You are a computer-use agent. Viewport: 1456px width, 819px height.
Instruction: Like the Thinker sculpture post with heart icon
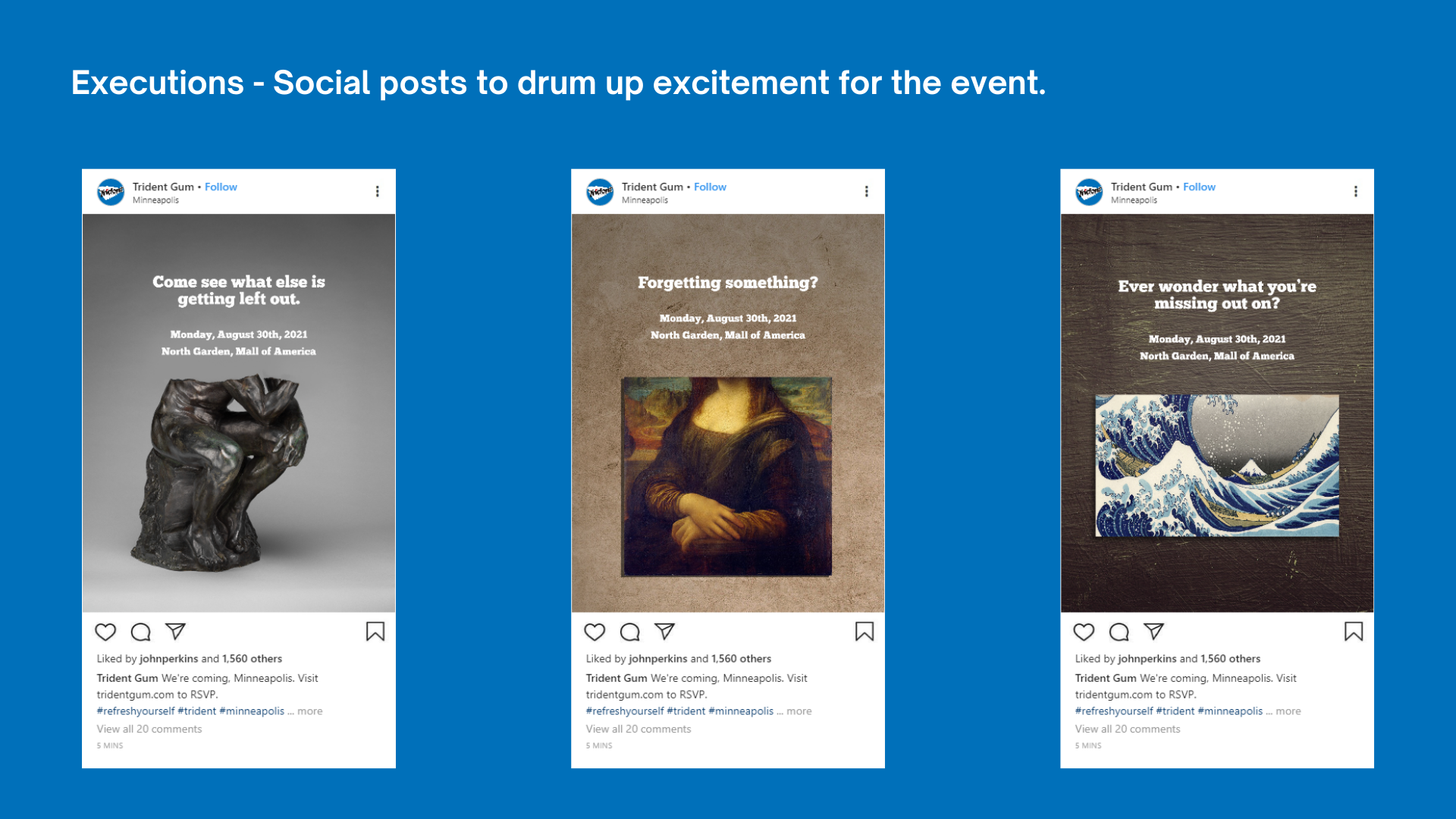tap(105, 632)
